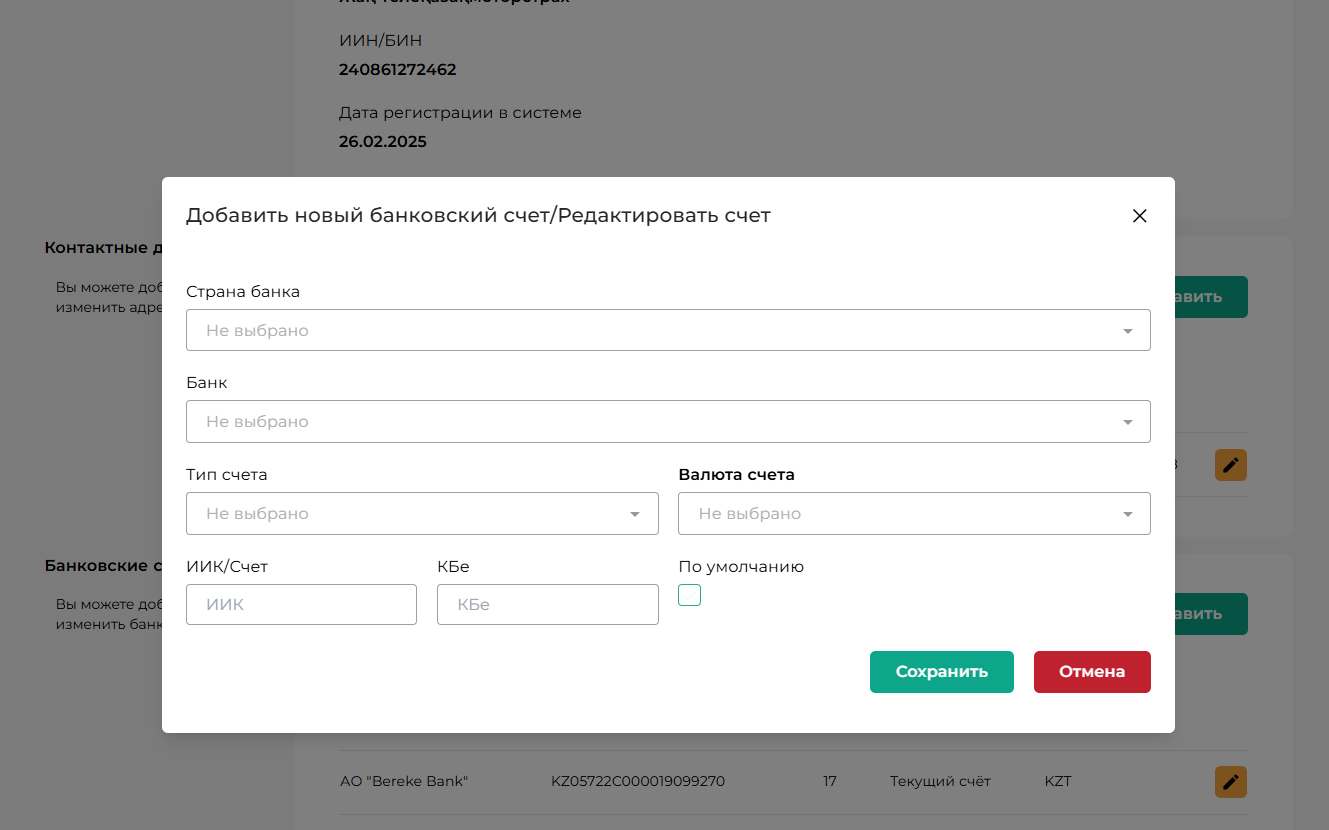Expand the Валюта счета dropdown

click(914, 513)
